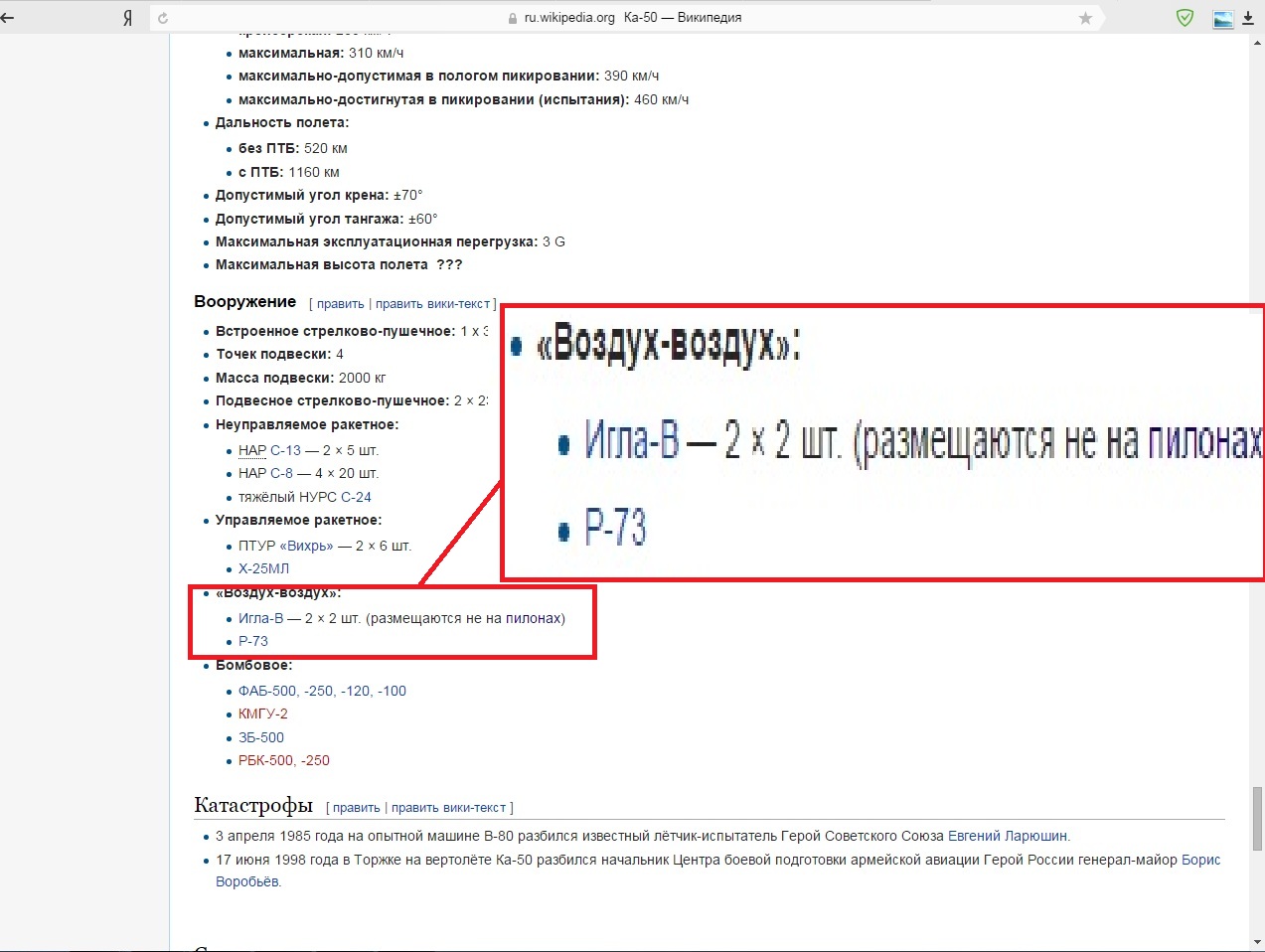Image resolution: width=1265 pixels, height=952 pixels.
Task: Click the vertical scrollbar thumb
Action: 1257,819
